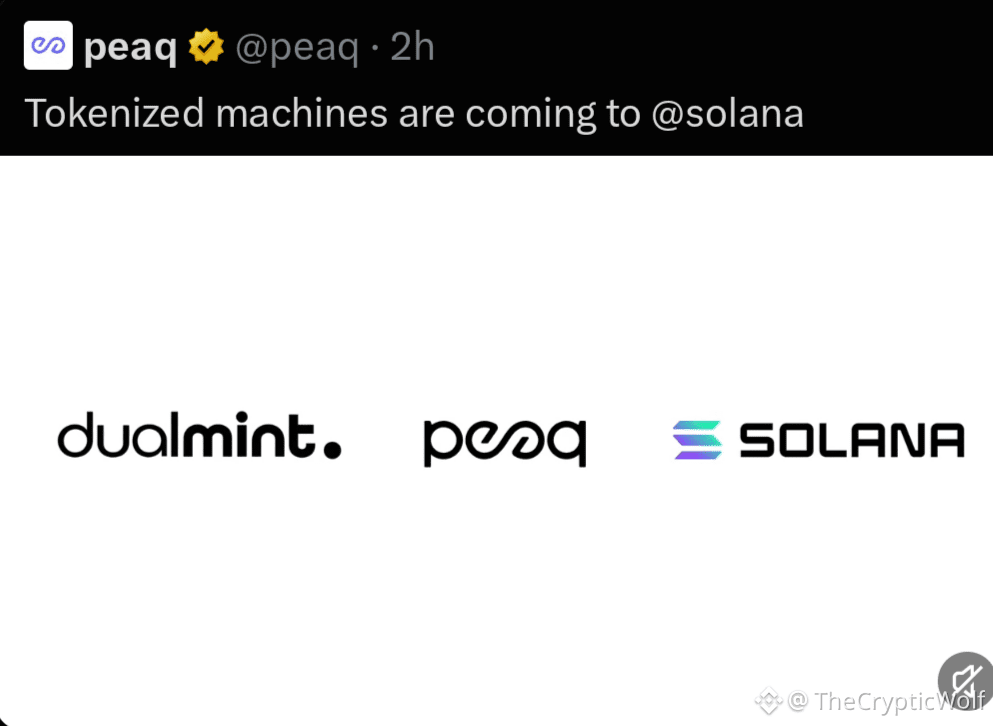
Task: Open the bold peaq display name
Action: point(130,48)
